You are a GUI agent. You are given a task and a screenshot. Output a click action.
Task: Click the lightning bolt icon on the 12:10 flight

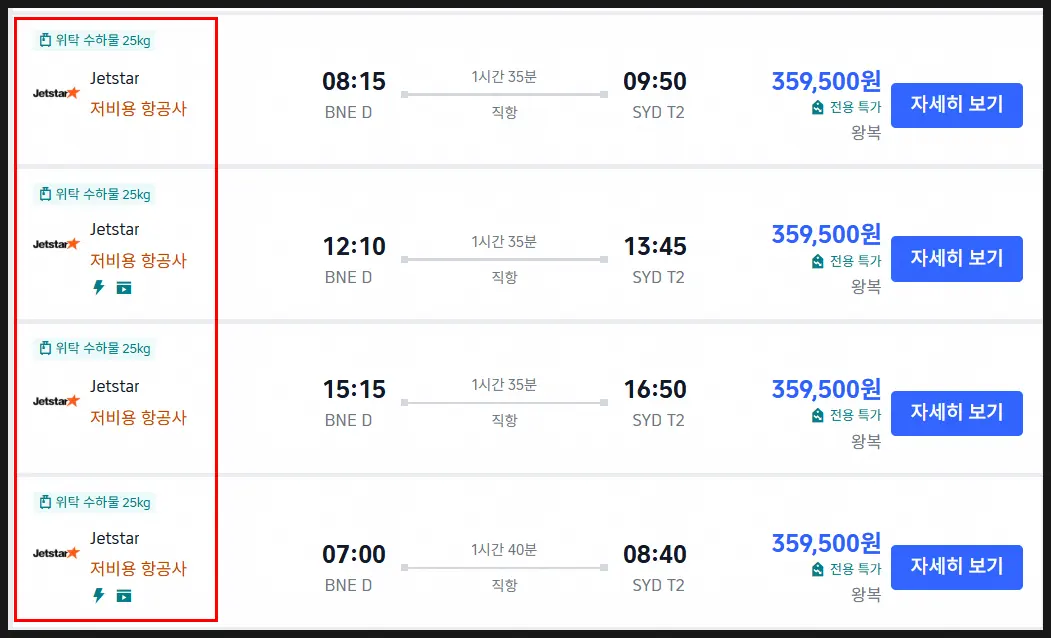[99, 288]
